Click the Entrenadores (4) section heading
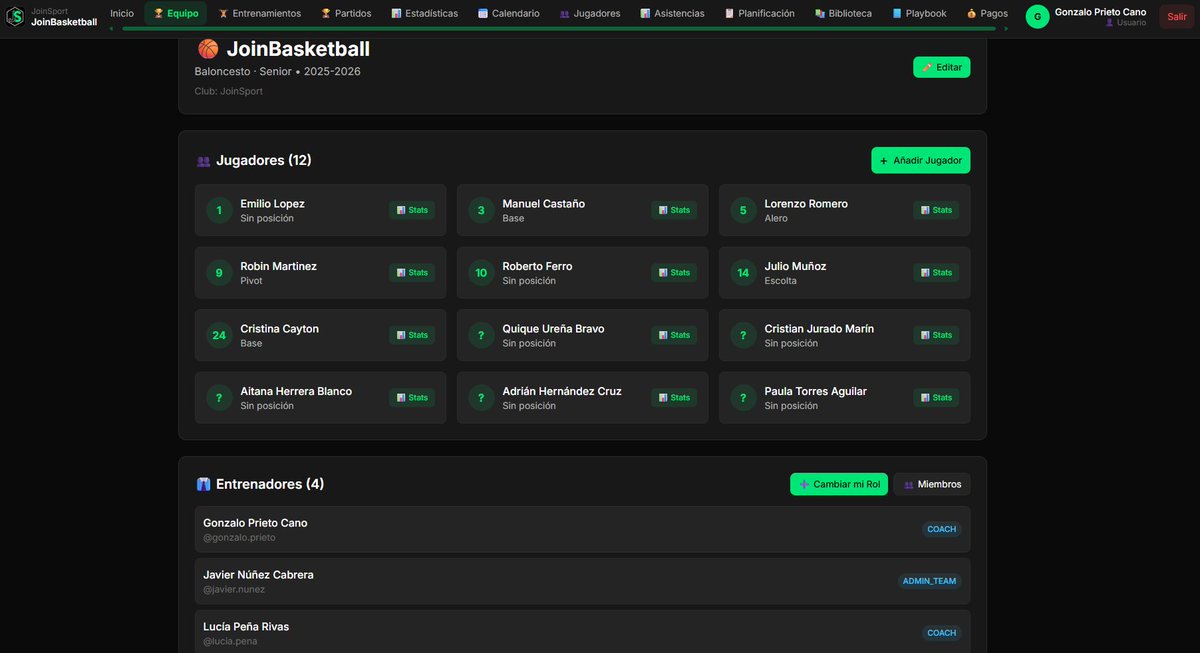The height and width of the screenshot is (653, 1200). 270,484
